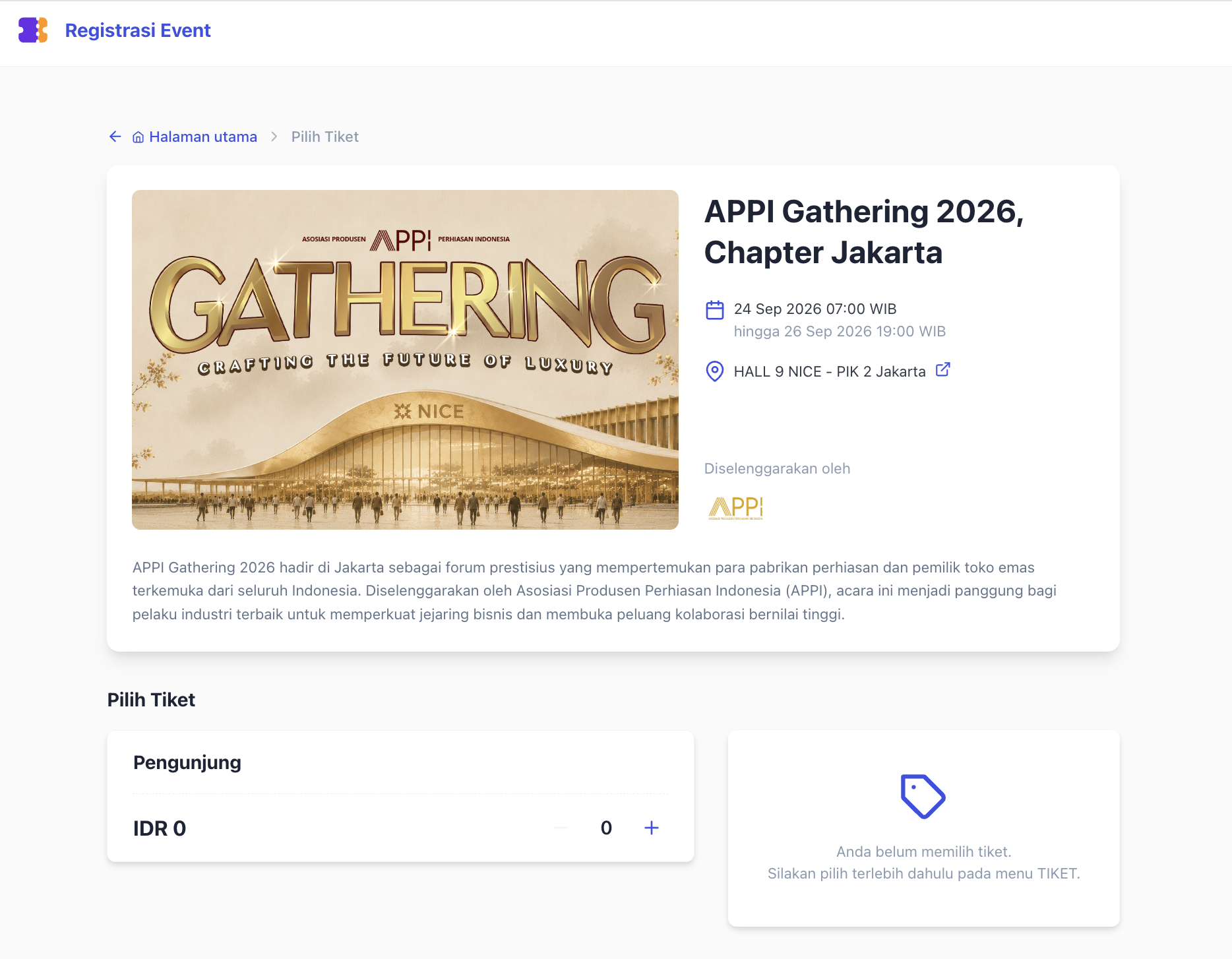Click the purple ticket logo icon

point(33,30)
